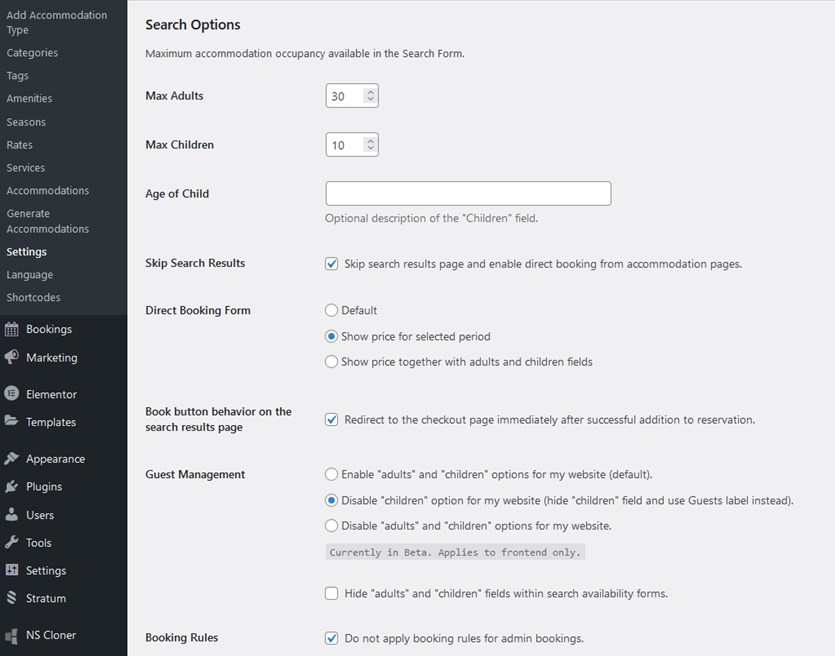Toggle the Skip Search Results checkbox
The height and width of the screenshot is (656, 835).
(332, 264)
